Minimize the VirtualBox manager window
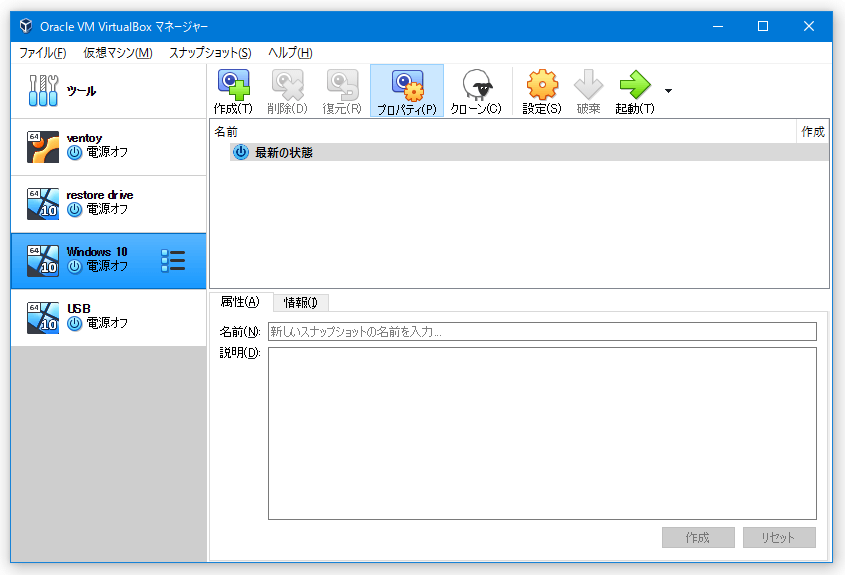 718,26
